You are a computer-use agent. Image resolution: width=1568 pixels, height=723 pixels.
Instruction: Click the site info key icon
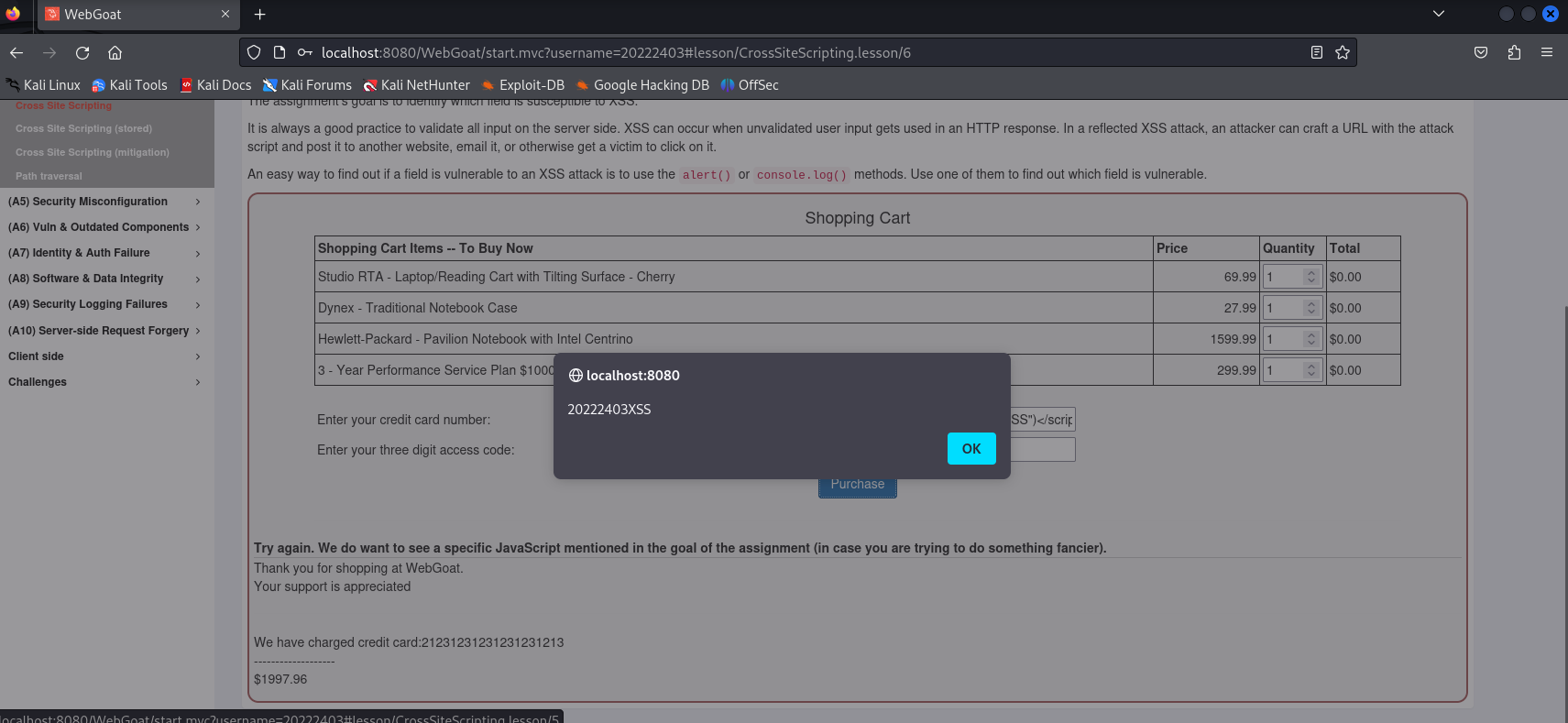305,53
